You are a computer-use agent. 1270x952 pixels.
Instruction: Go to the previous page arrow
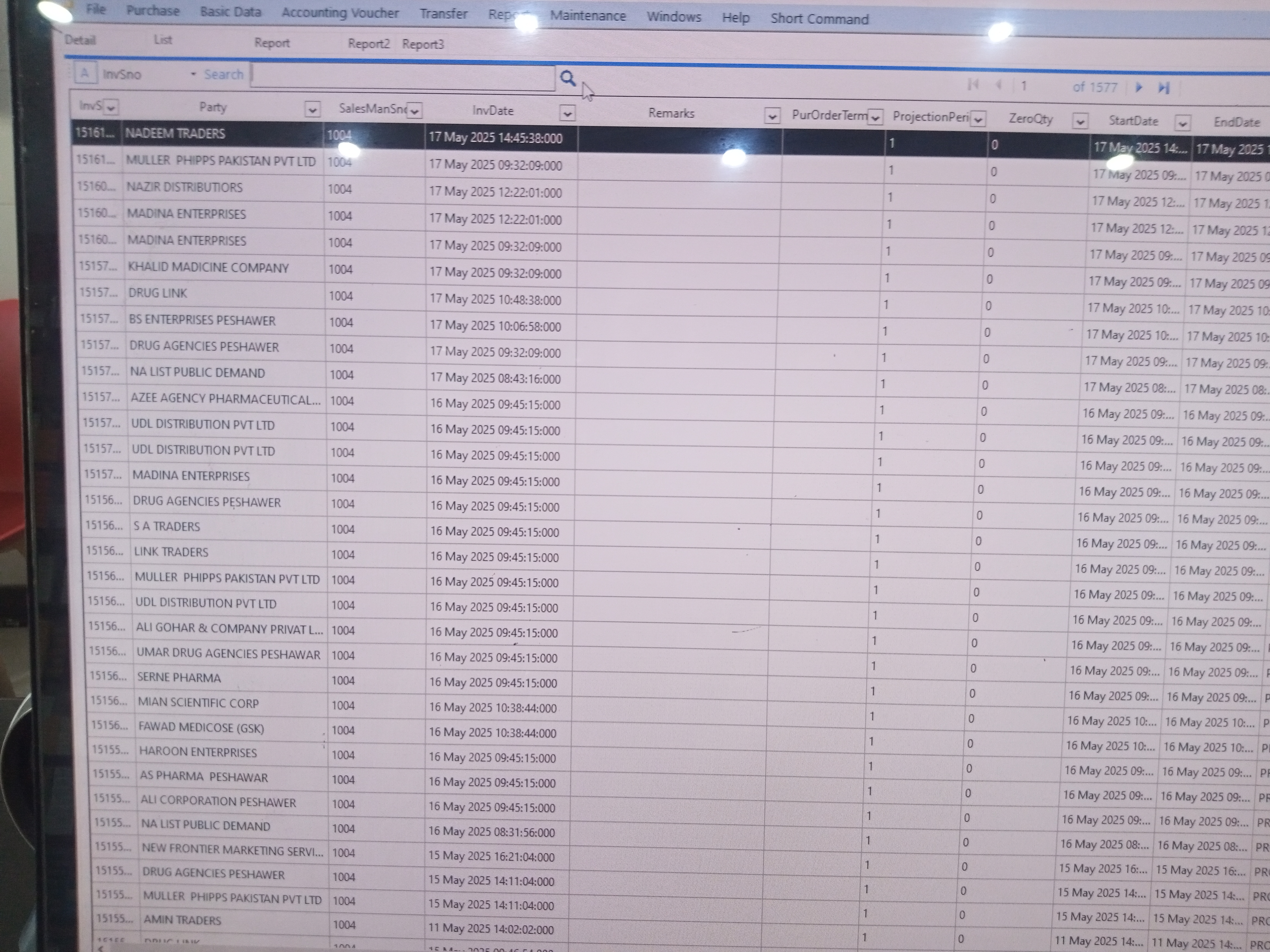pos(999,85)
